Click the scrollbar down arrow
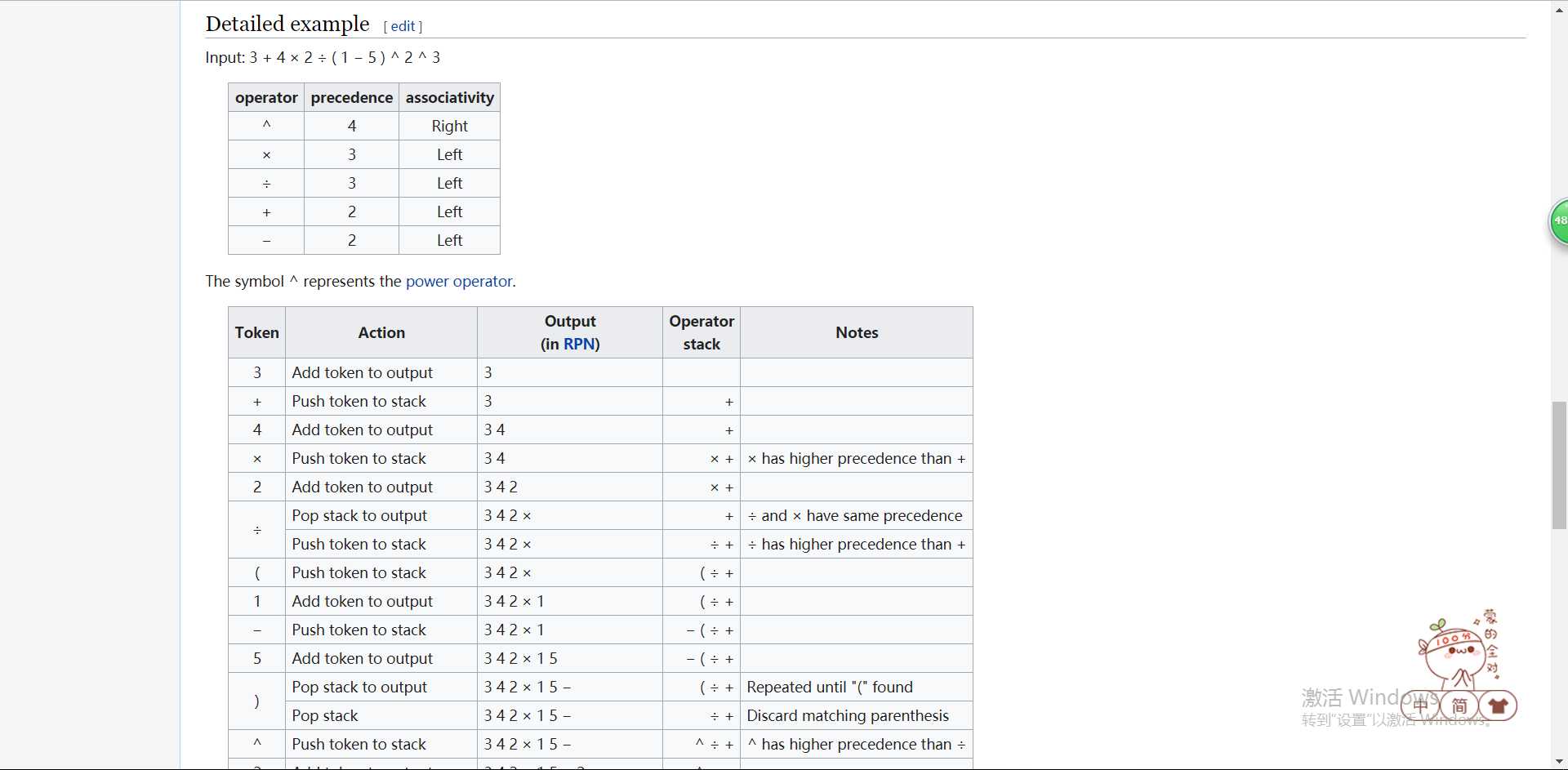This screenshot has width=1568, height=770. click(1559, 762)
